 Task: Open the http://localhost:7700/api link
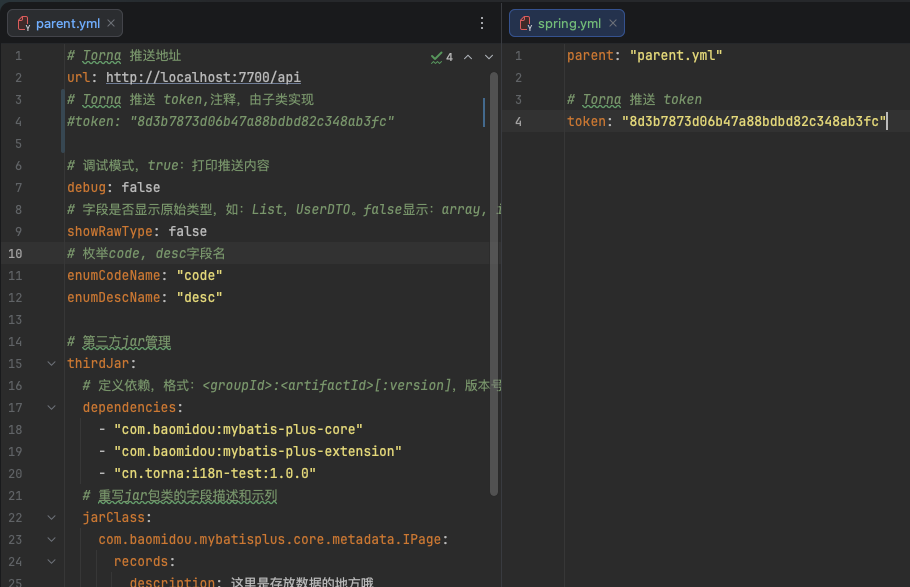pos(203,78)
